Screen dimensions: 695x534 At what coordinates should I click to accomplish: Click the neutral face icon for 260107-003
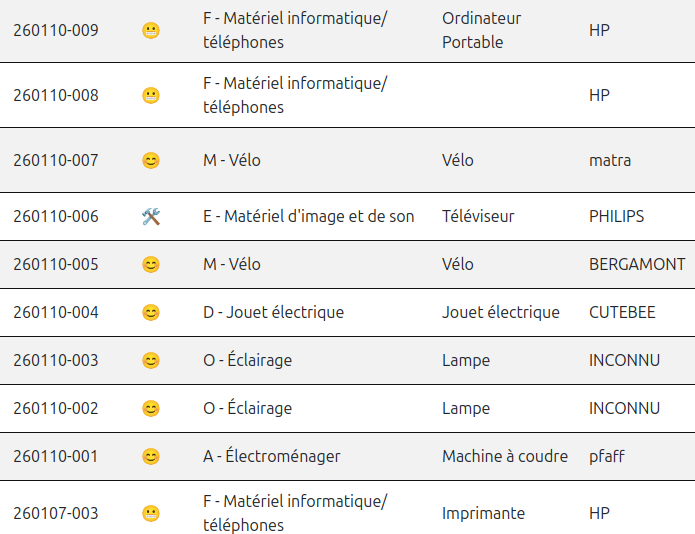[x=151, y=513]
